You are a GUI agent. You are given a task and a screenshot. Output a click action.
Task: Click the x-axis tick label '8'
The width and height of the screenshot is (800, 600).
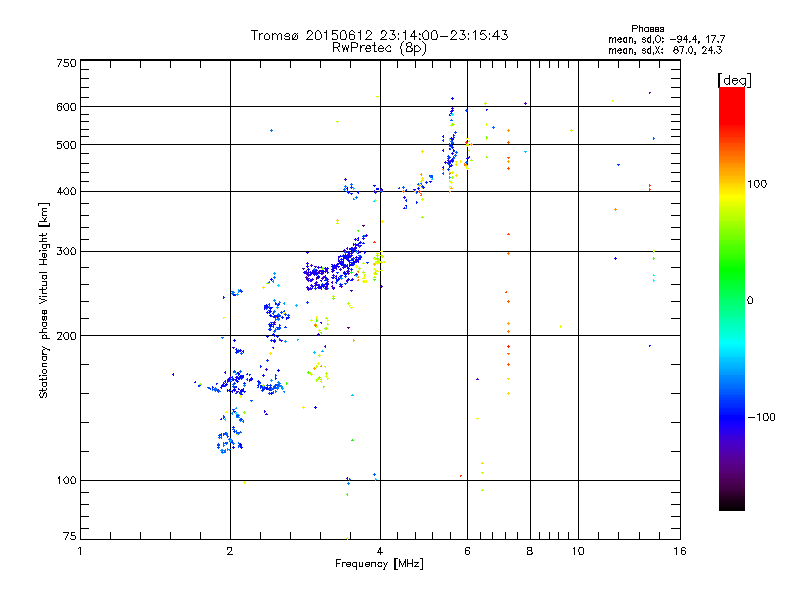tap(530, 551)
